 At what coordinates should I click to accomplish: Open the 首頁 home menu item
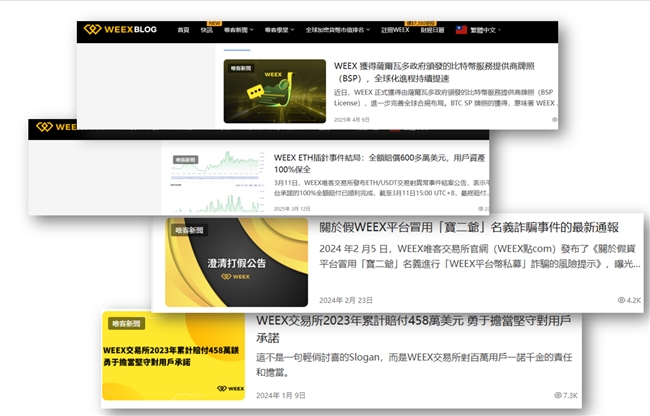point(183,30)
